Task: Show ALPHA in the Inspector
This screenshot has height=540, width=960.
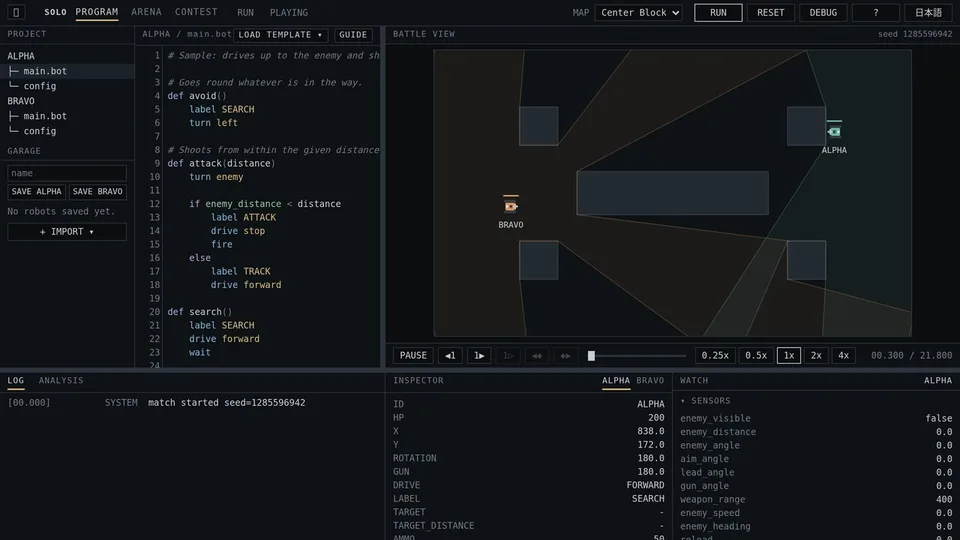Action: [x=615, y=381]
